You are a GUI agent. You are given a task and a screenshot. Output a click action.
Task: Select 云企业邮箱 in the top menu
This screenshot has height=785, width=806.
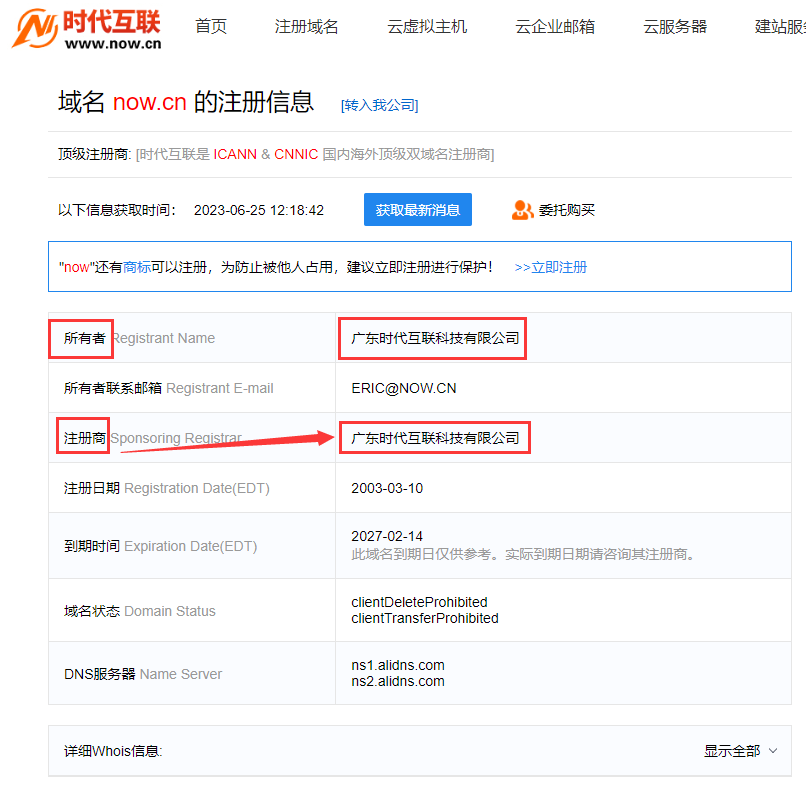555,26
